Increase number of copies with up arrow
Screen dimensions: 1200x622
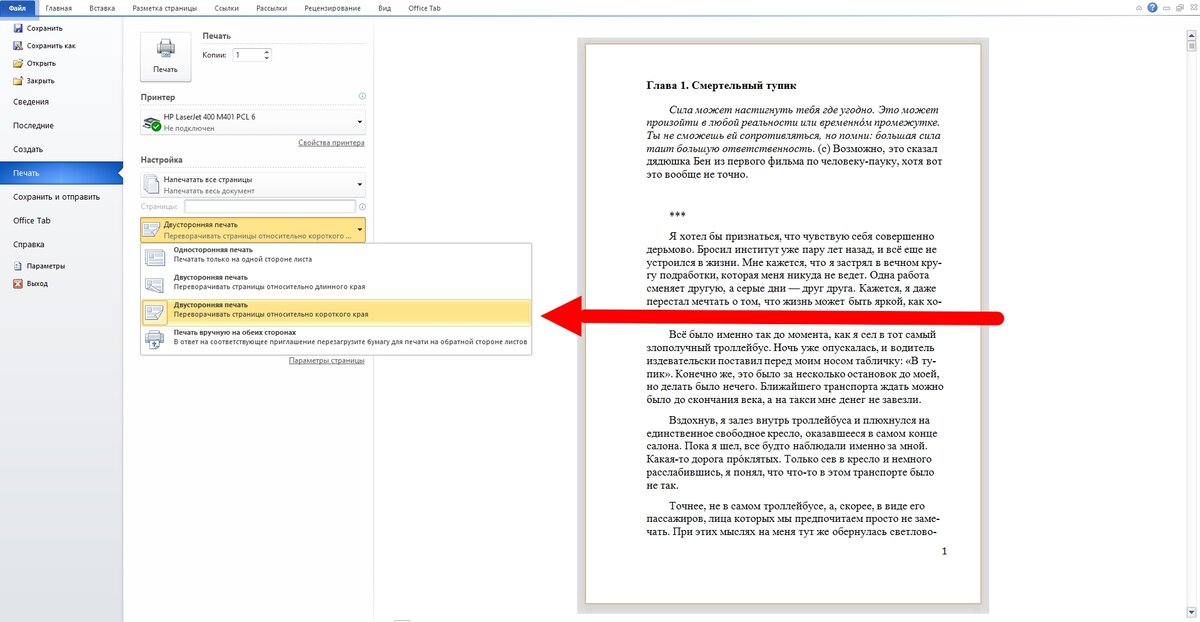pos(267,51)
